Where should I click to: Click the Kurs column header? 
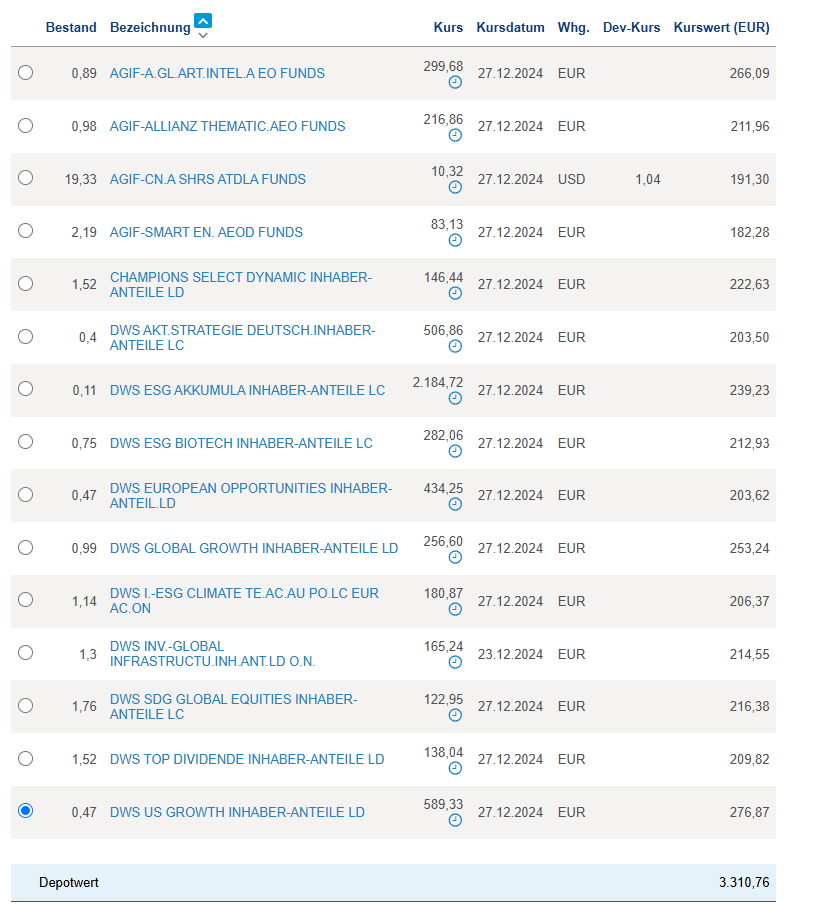(x=448, y=28)
